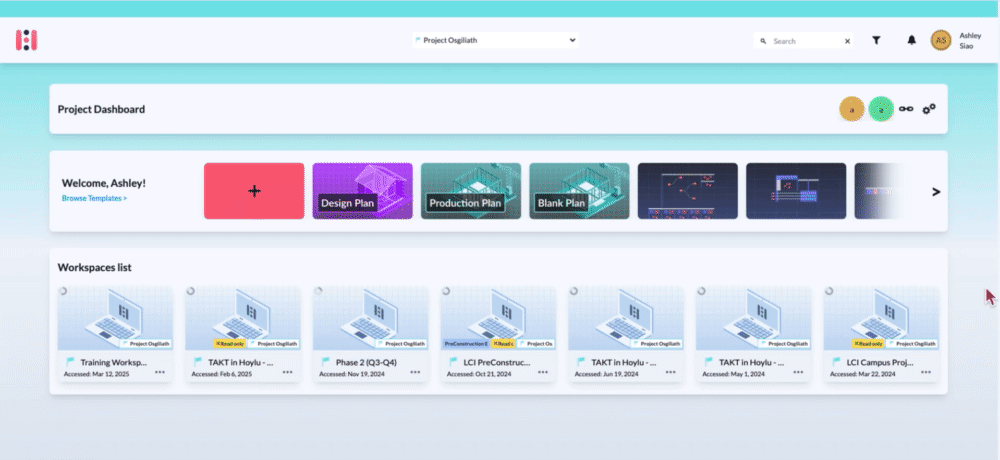
Task: Click the Hoylu logo in the header
Action: pos(26,40)
